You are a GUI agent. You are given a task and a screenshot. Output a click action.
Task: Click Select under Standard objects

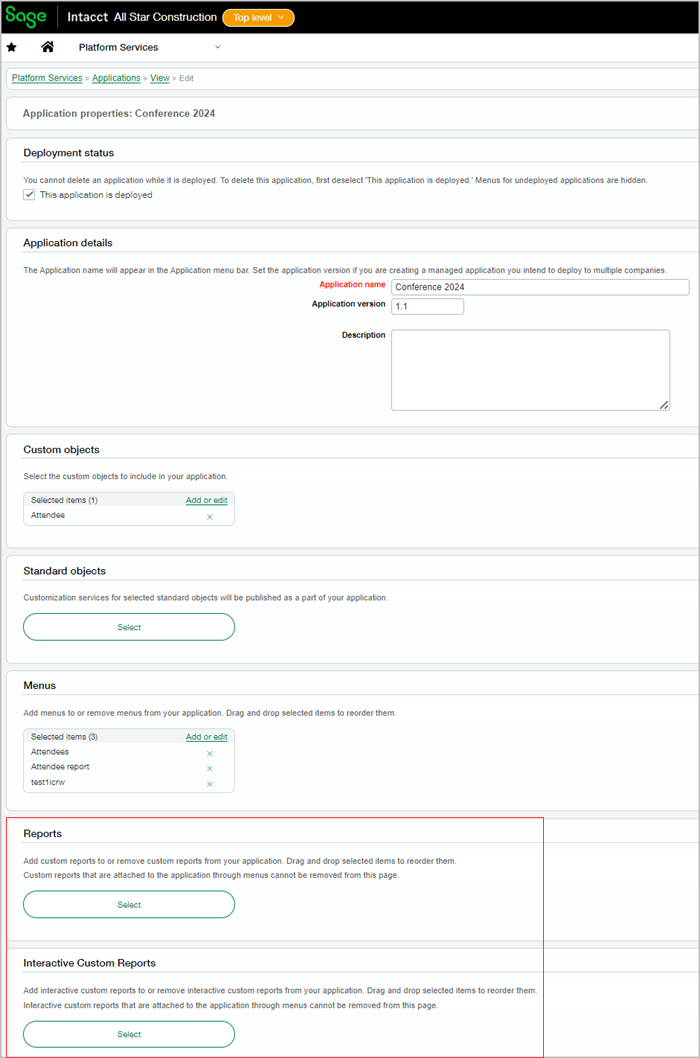tap(128, 627)
